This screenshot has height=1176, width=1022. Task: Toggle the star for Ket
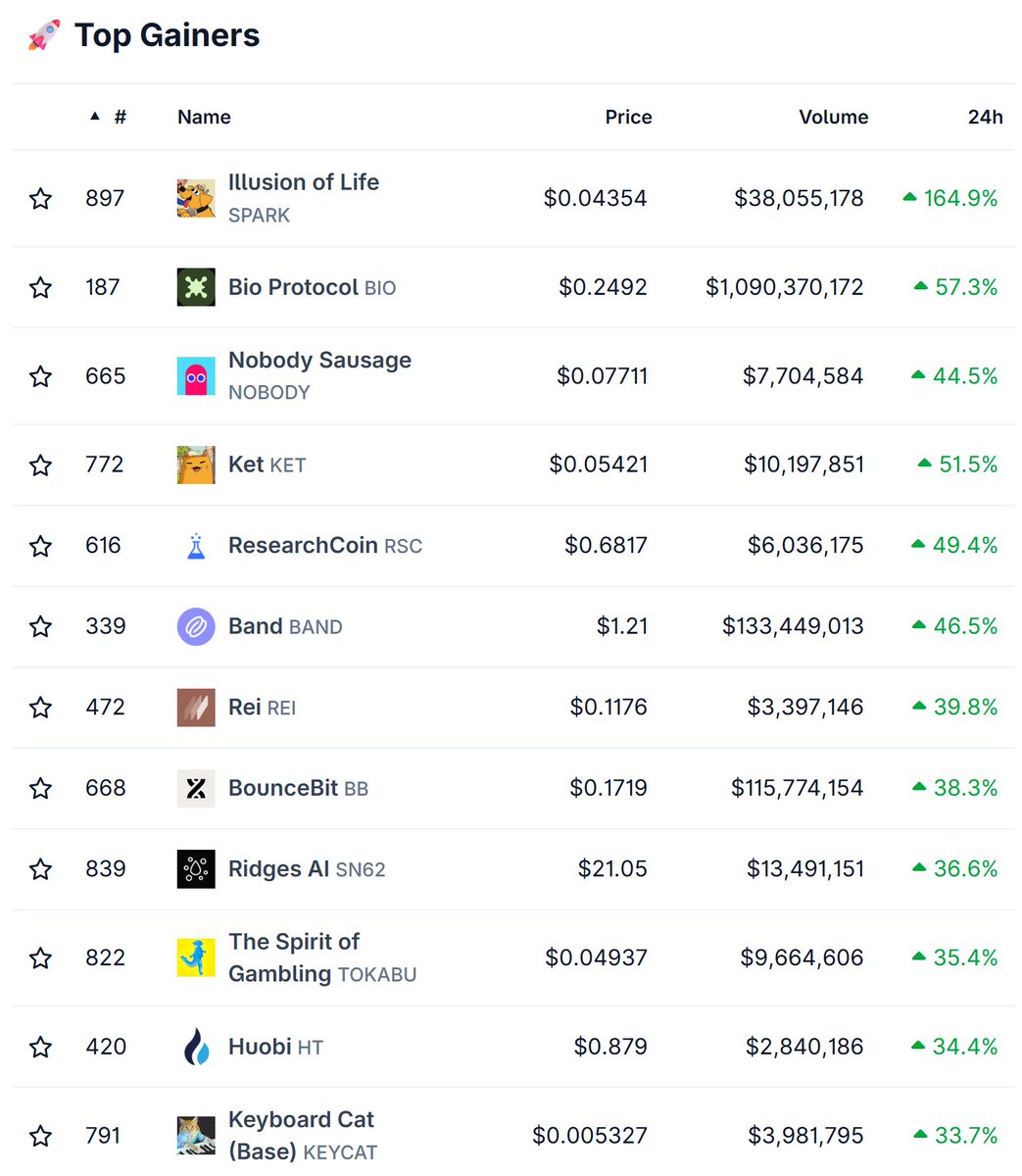click(x=40, y=465)
